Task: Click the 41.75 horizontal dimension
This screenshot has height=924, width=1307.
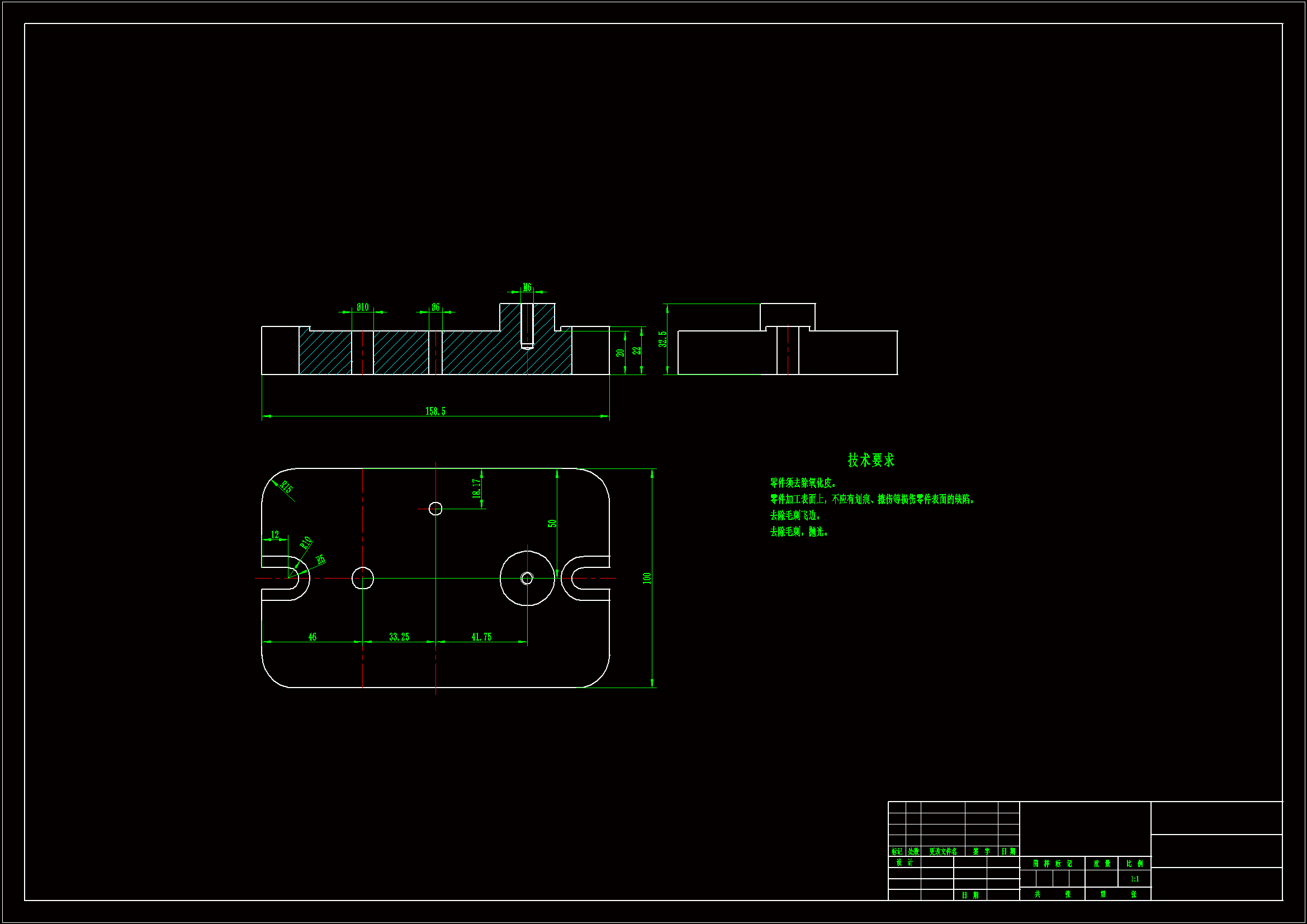Action: [x=481, y=637]
